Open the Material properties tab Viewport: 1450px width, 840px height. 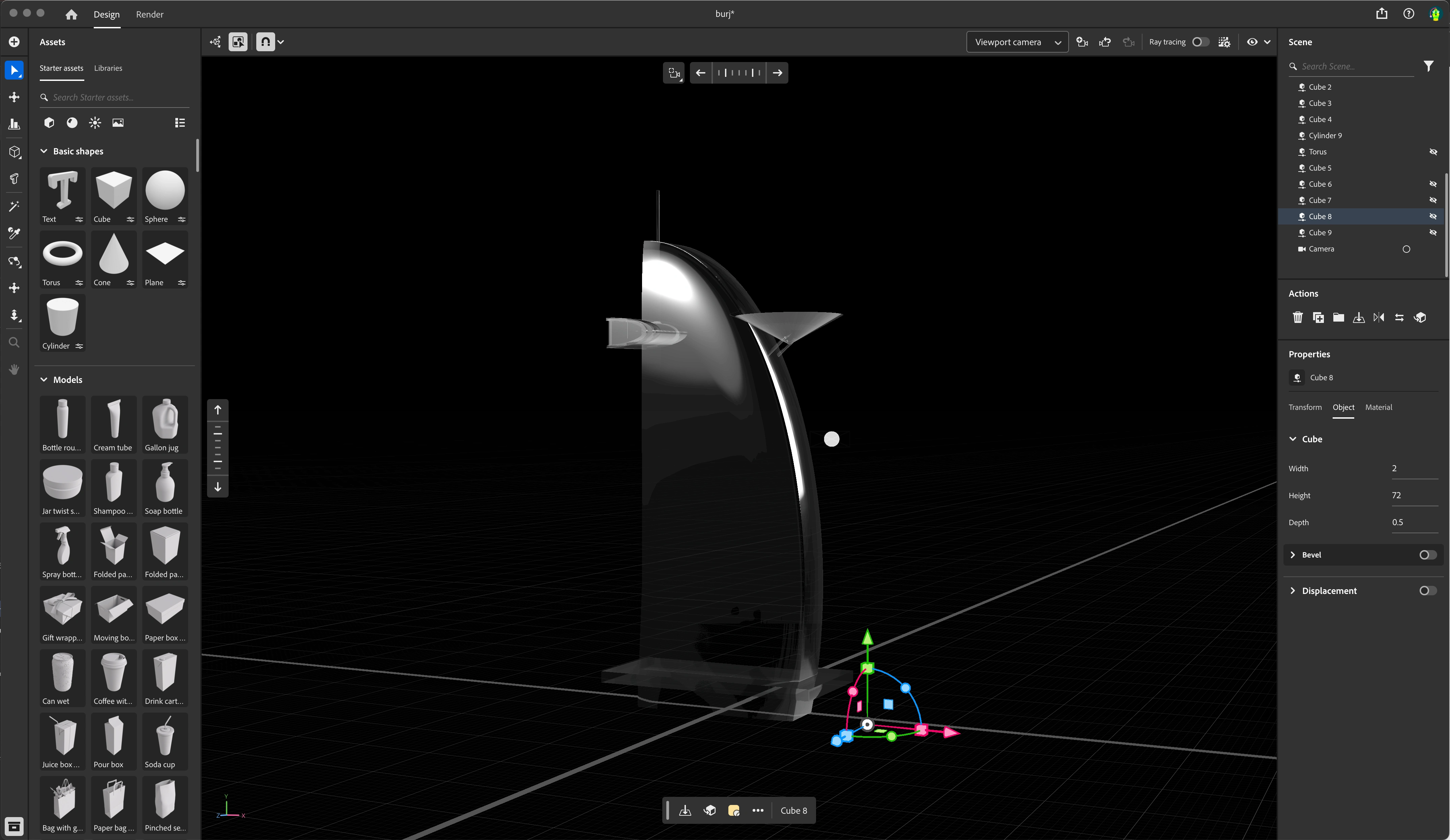[1378, 407]
